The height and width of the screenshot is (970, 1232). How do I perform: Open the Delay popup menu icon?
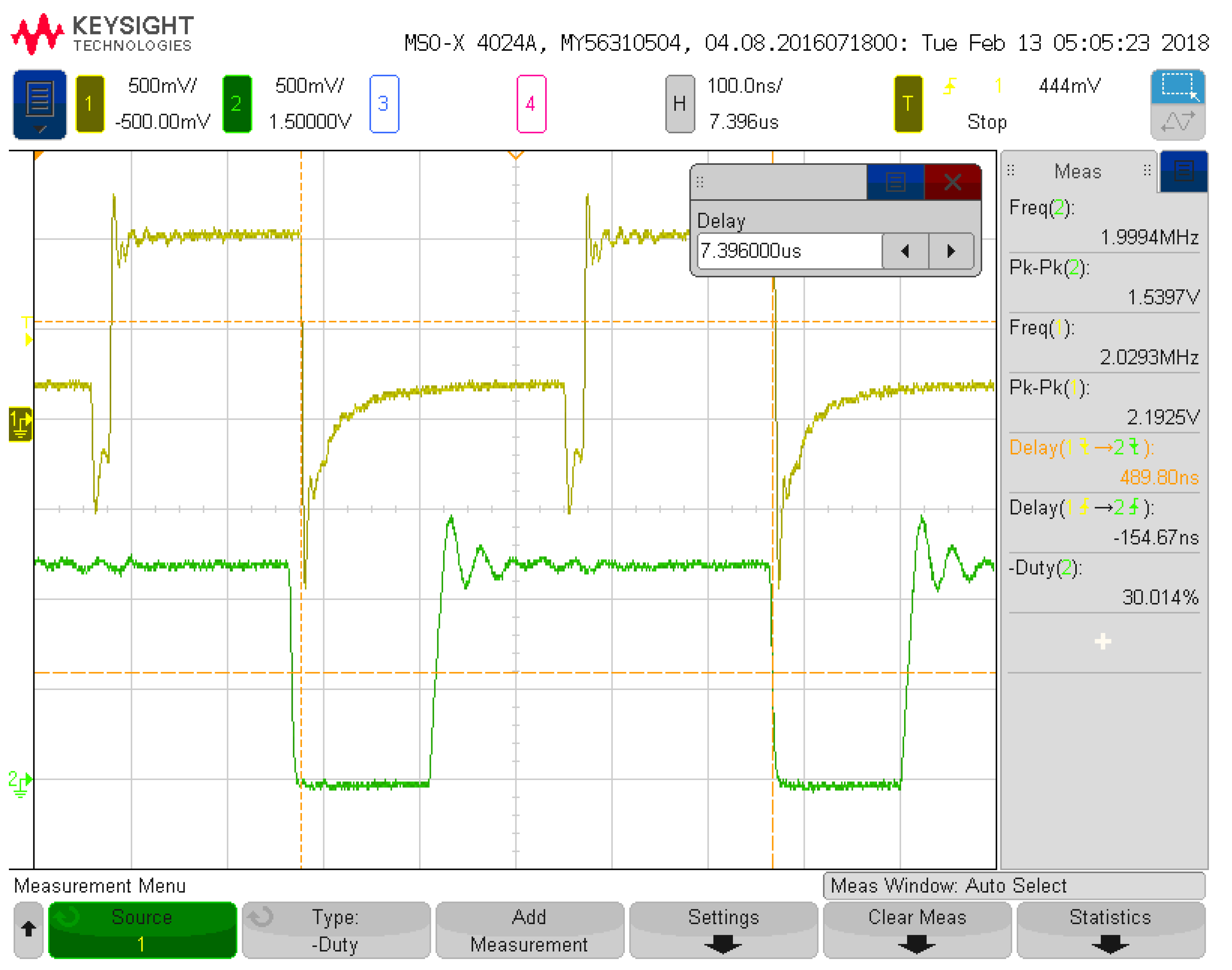point(895,182)
